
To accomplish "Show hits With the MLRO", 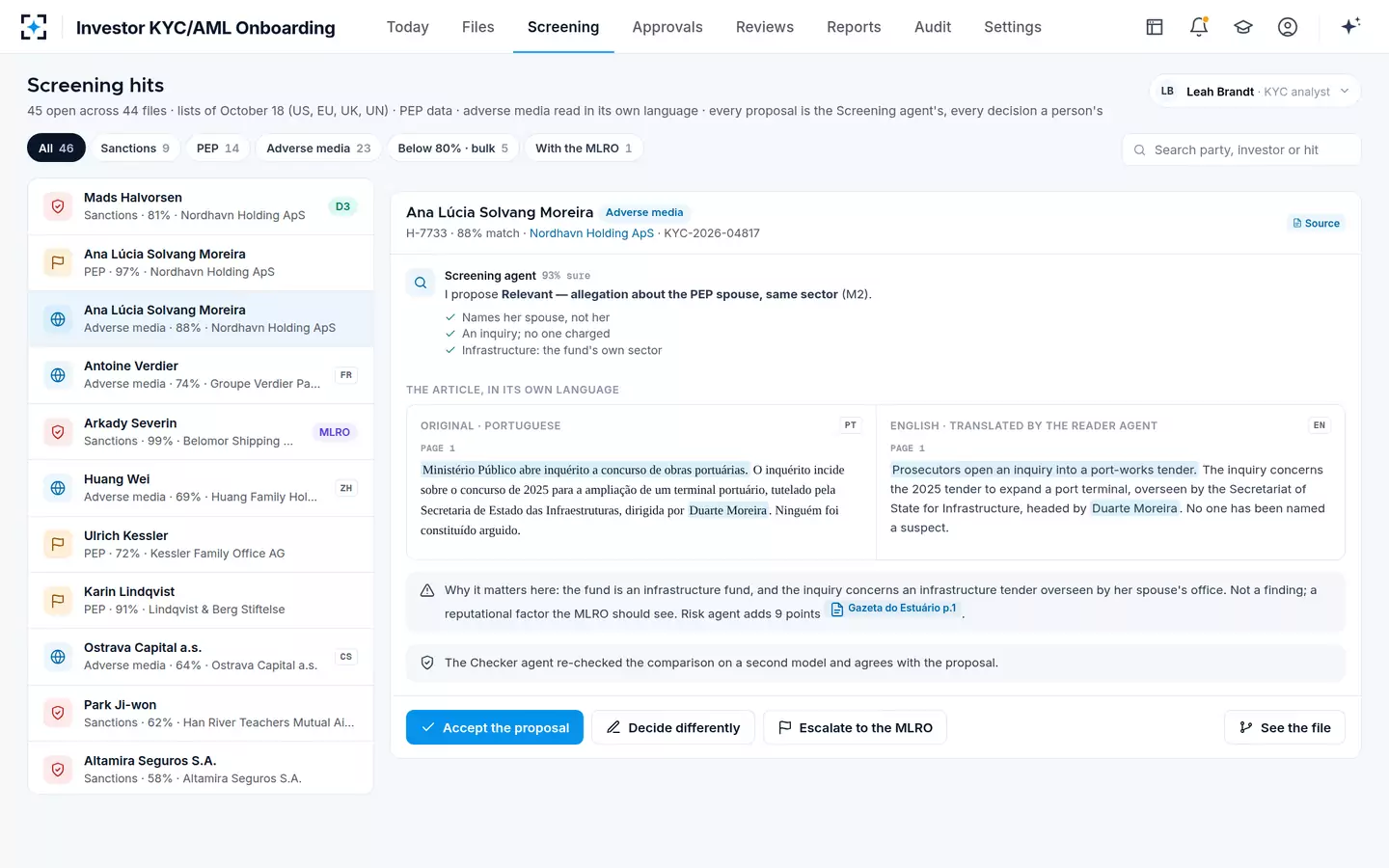I will tap(584, 148).
